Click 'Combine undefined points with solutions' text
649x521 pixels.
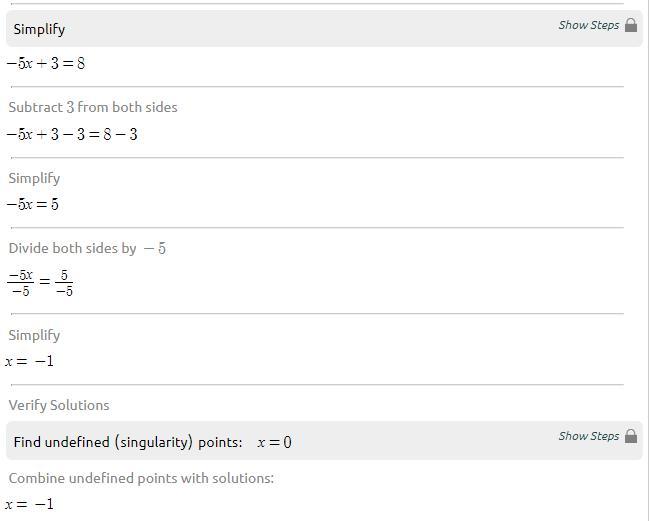(x=141, y=478)
